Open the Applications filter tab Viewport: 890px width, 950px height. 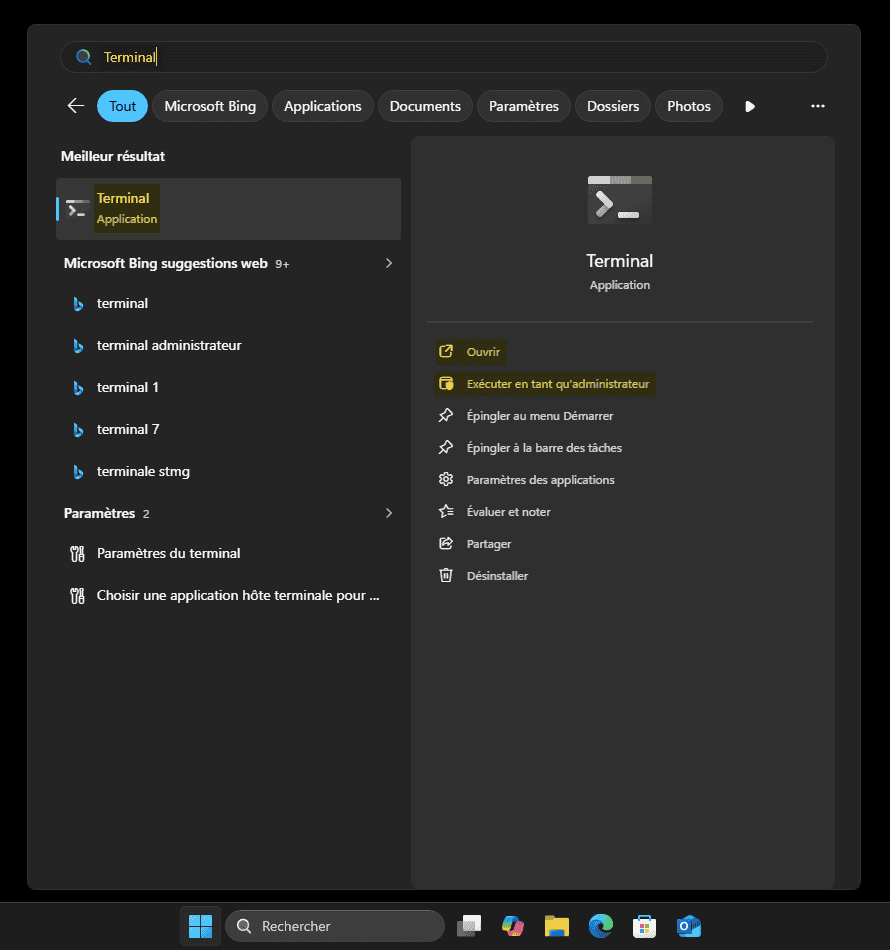click(322, 106)
